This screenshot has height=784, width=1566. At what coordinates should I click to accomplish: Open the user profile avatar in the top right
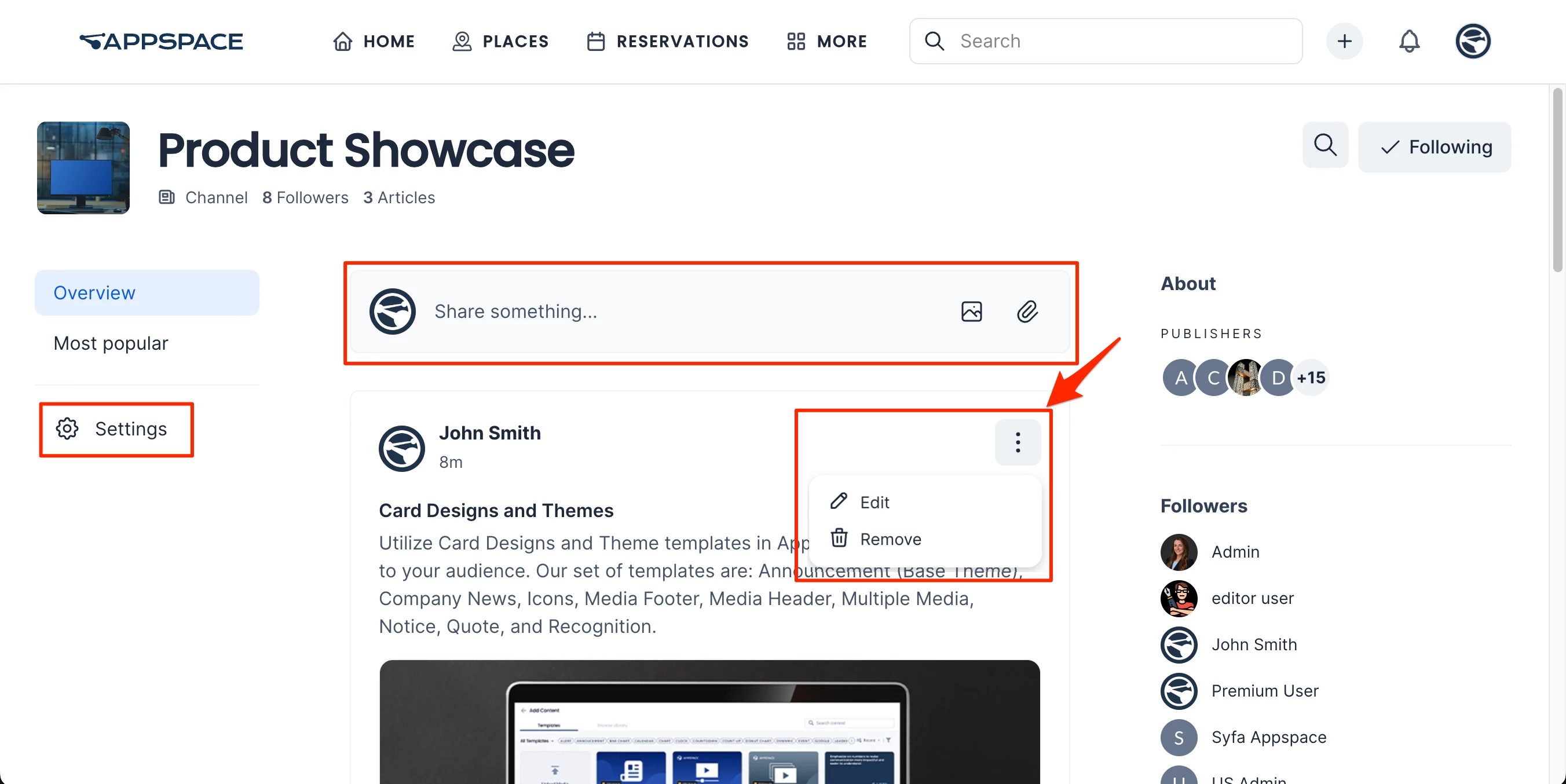coord(1472,41)
